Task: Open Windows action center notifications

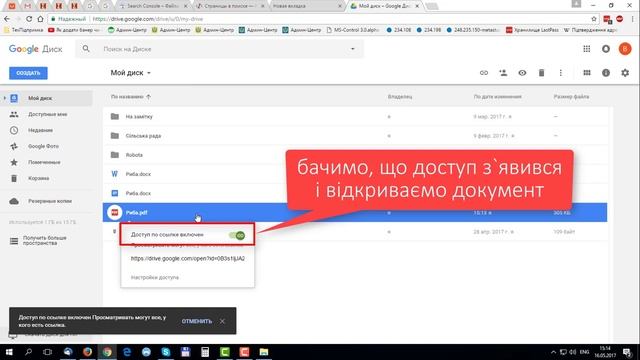Action: (628, 352)
